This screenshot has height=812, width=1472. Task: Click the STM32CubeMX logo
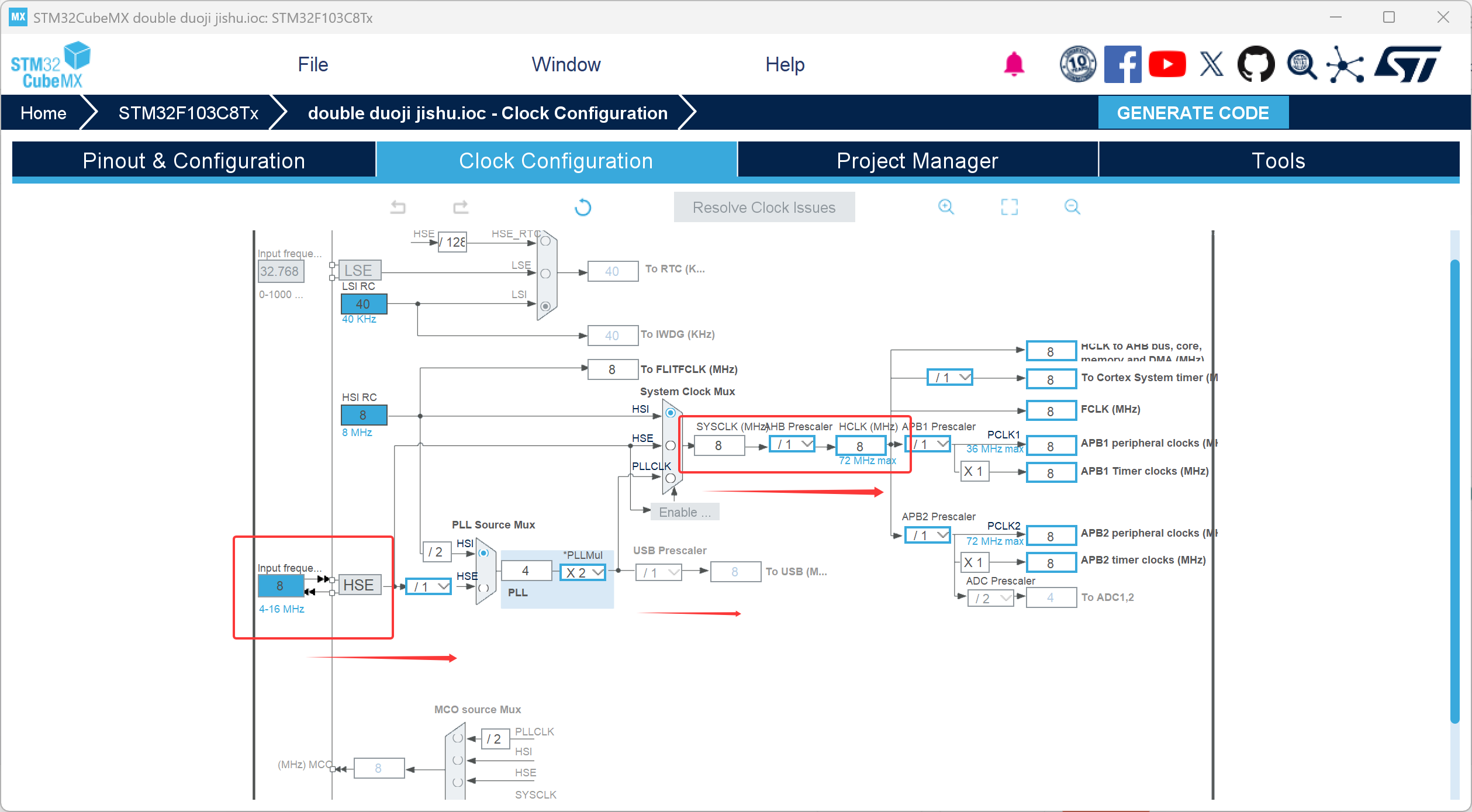(50, 64)
